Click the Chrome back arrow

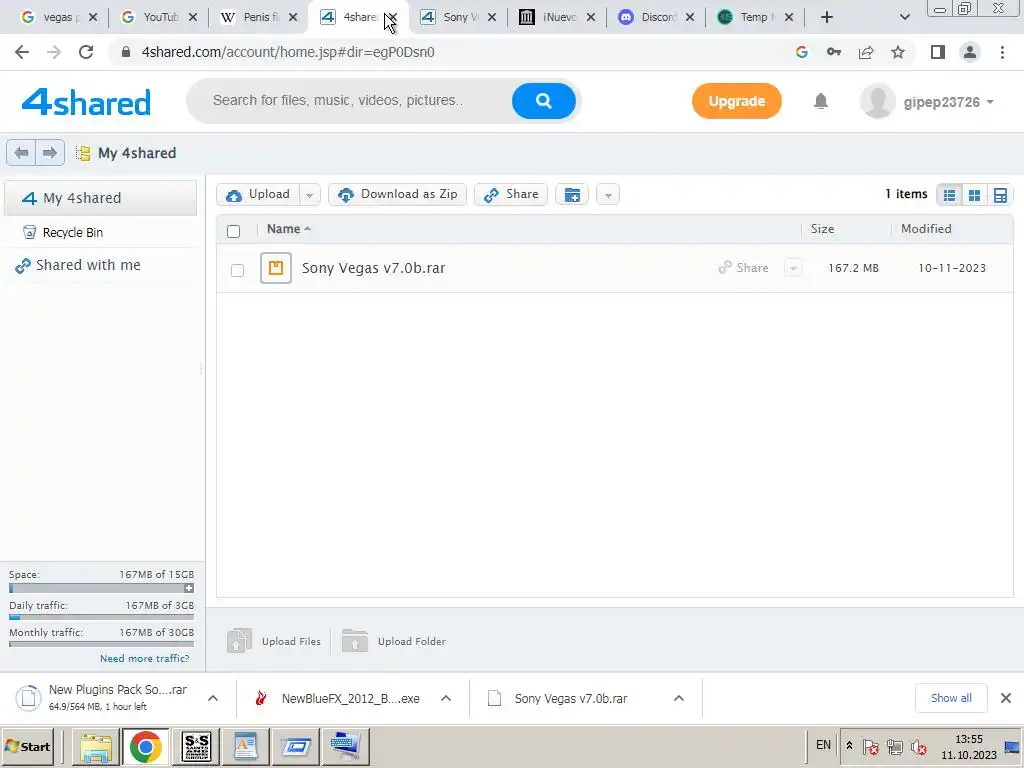[x=22, y=52]
